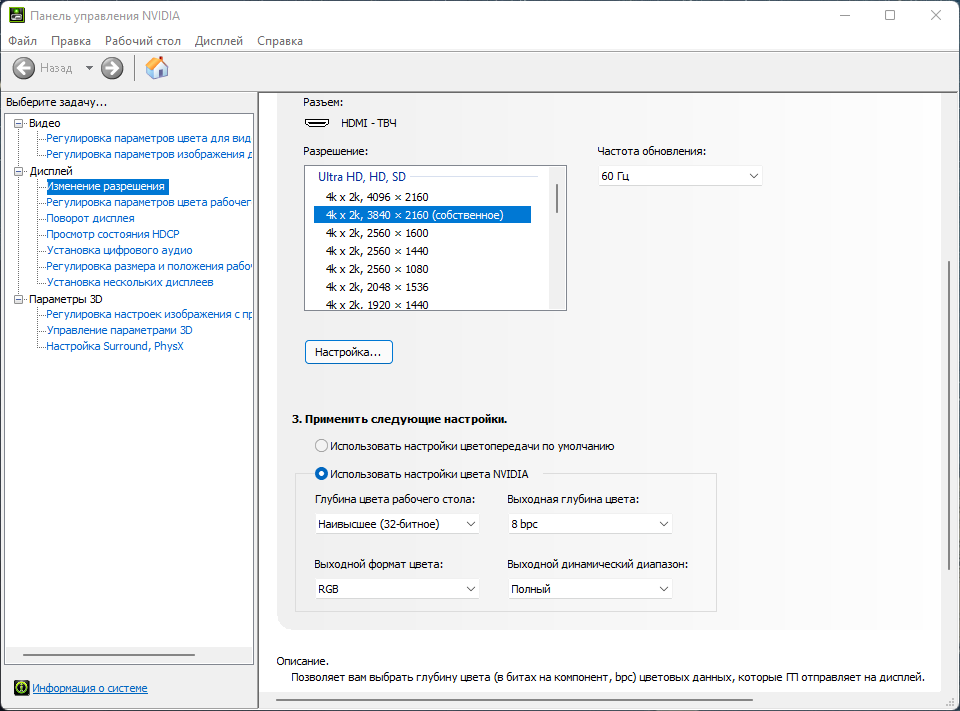
Task: Click the Настройка... button
Action: [x=349, y=352]
